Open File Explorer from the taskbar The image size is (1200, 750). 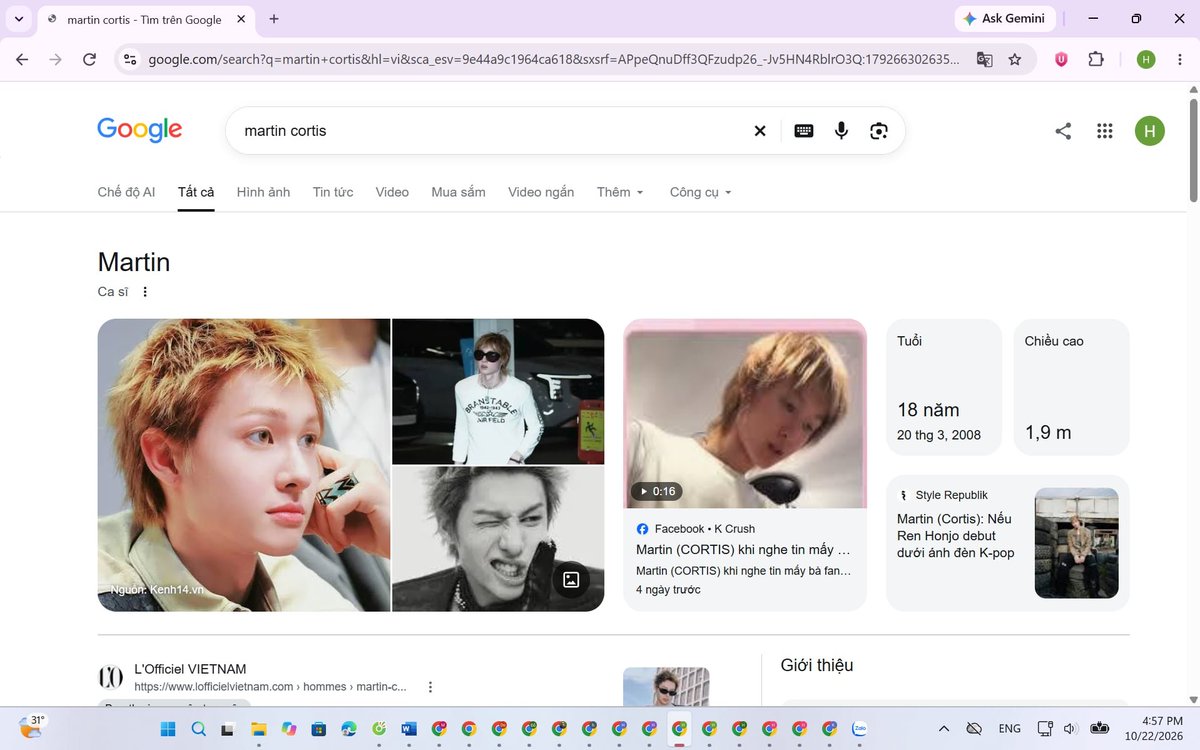point(258,728)
